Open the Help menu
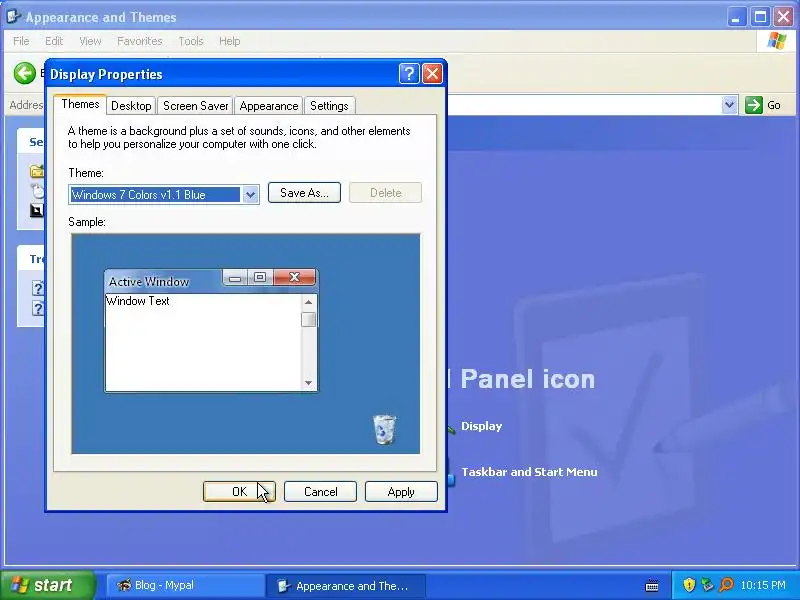800x600 pixels. pos(229,41)
